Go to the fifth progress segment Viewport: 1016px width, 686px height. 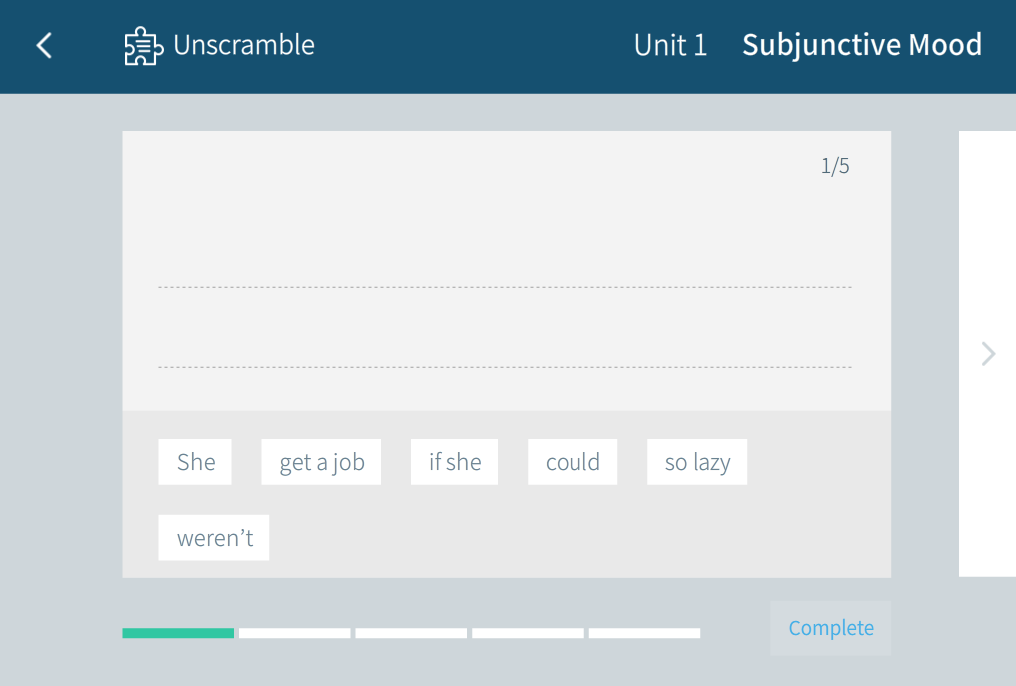pyautogui.click(x=644, y=633)
